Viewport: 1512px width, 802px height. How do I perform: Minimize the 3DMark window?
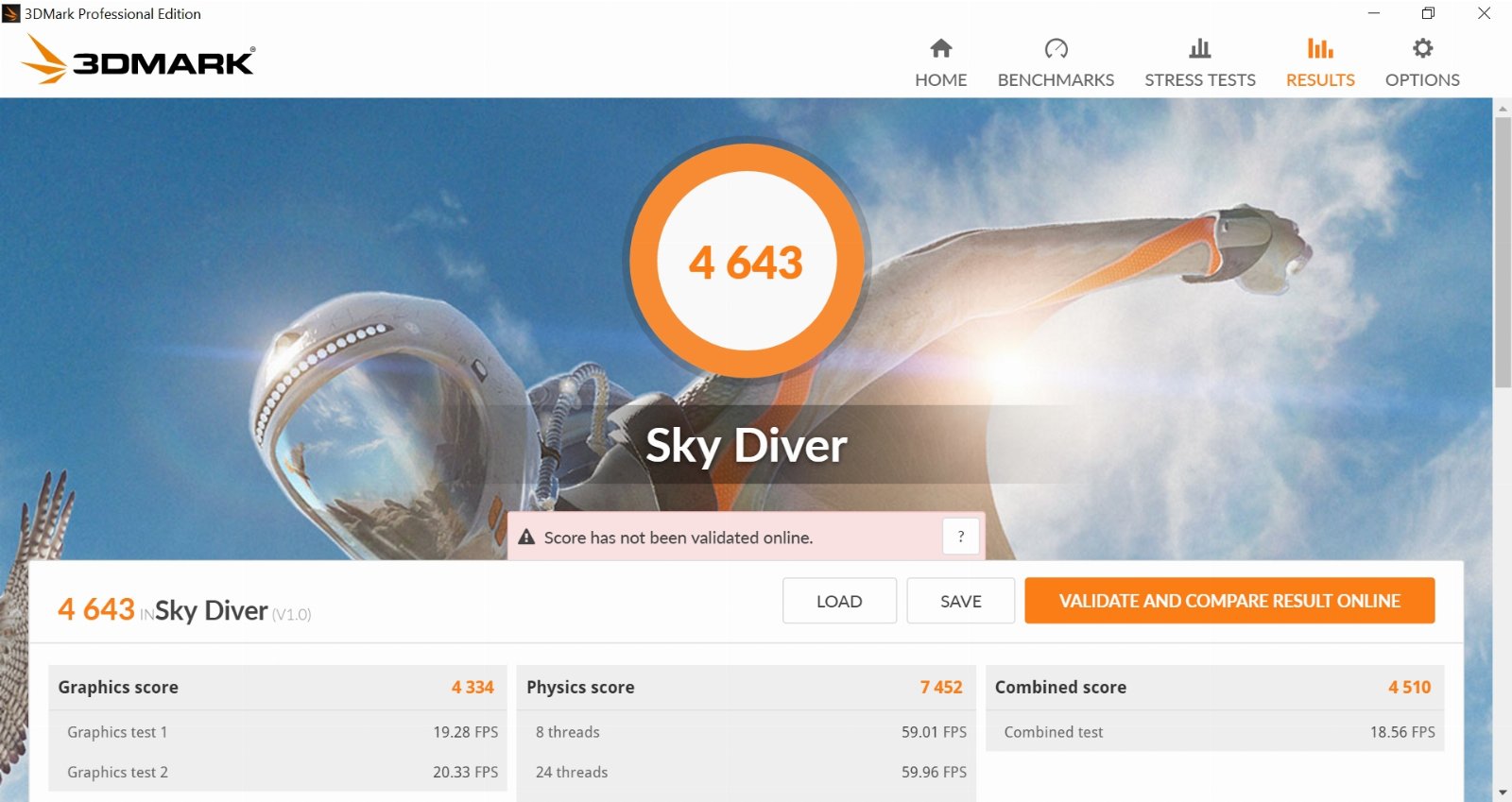(1374, 13)
